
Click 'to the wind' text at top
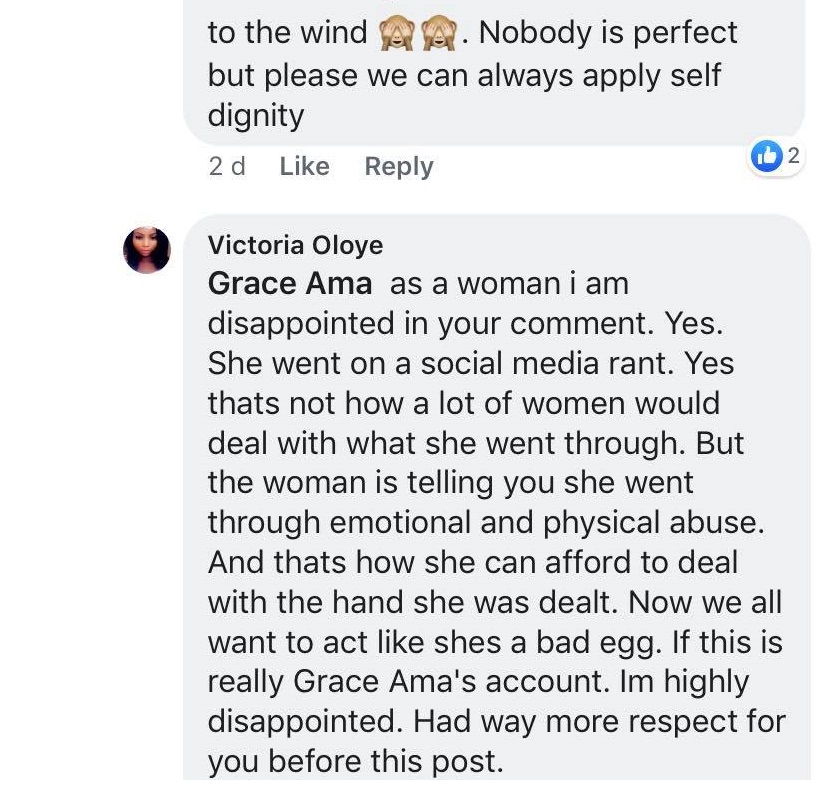coord(287,33)
